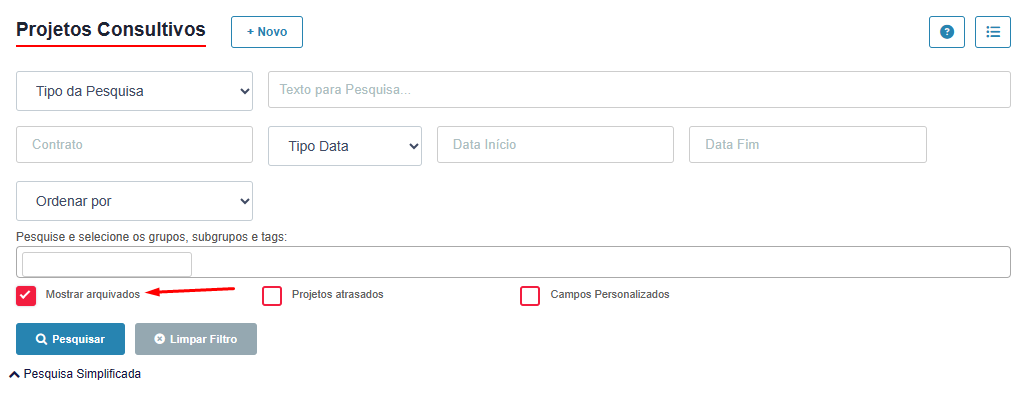
Task: Click the Projetos Consultivos heading
Action: [111, 29]
